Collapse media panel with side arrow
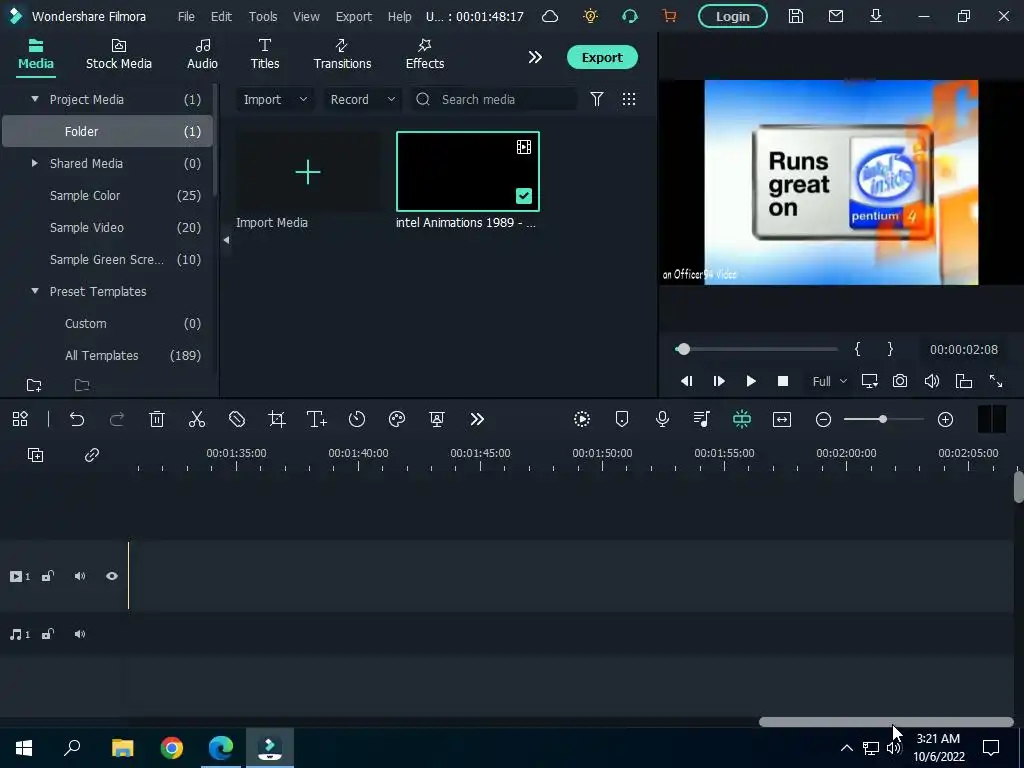The image size is (1024, 768). pos(226,240)
